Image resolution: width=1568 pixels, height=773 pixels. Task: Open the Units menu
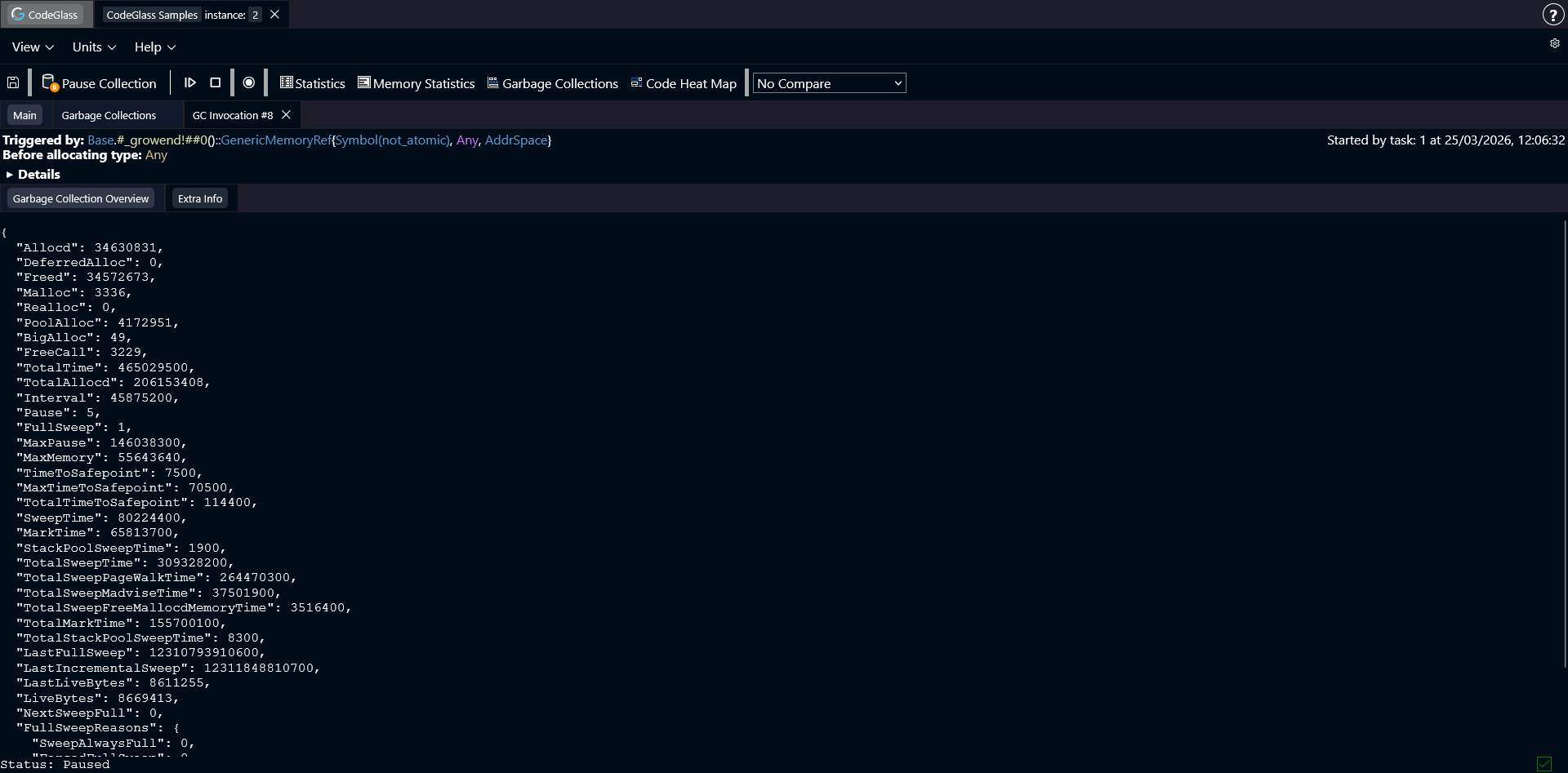pyautogui.click(x=94, y=47)
